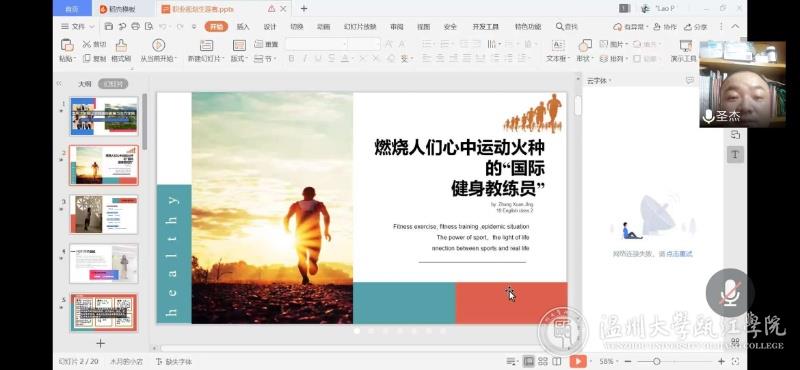Click the Underline formatting button

pyautogui.click(x=318, y=59)
